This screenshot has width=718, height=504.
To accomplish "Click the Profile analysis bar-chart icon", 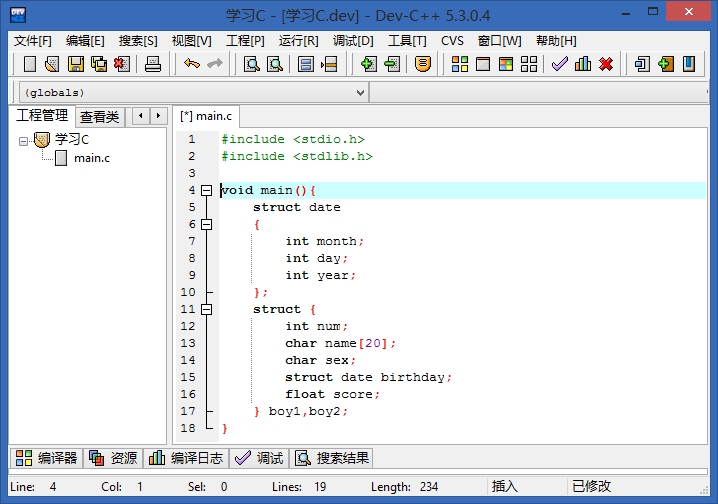I will (x=582, y=64).
